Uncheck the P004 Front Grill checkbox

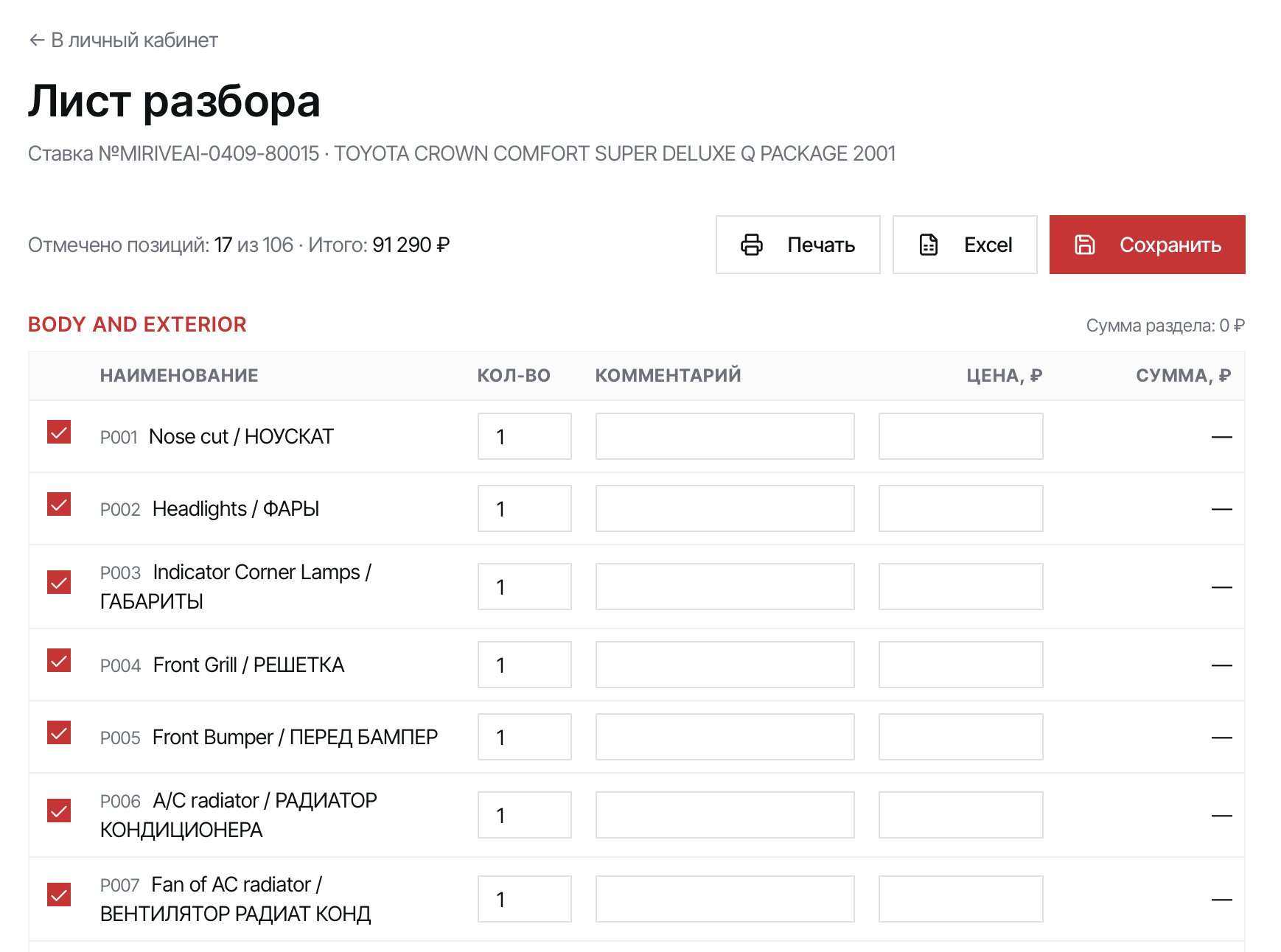coord(59,660)
